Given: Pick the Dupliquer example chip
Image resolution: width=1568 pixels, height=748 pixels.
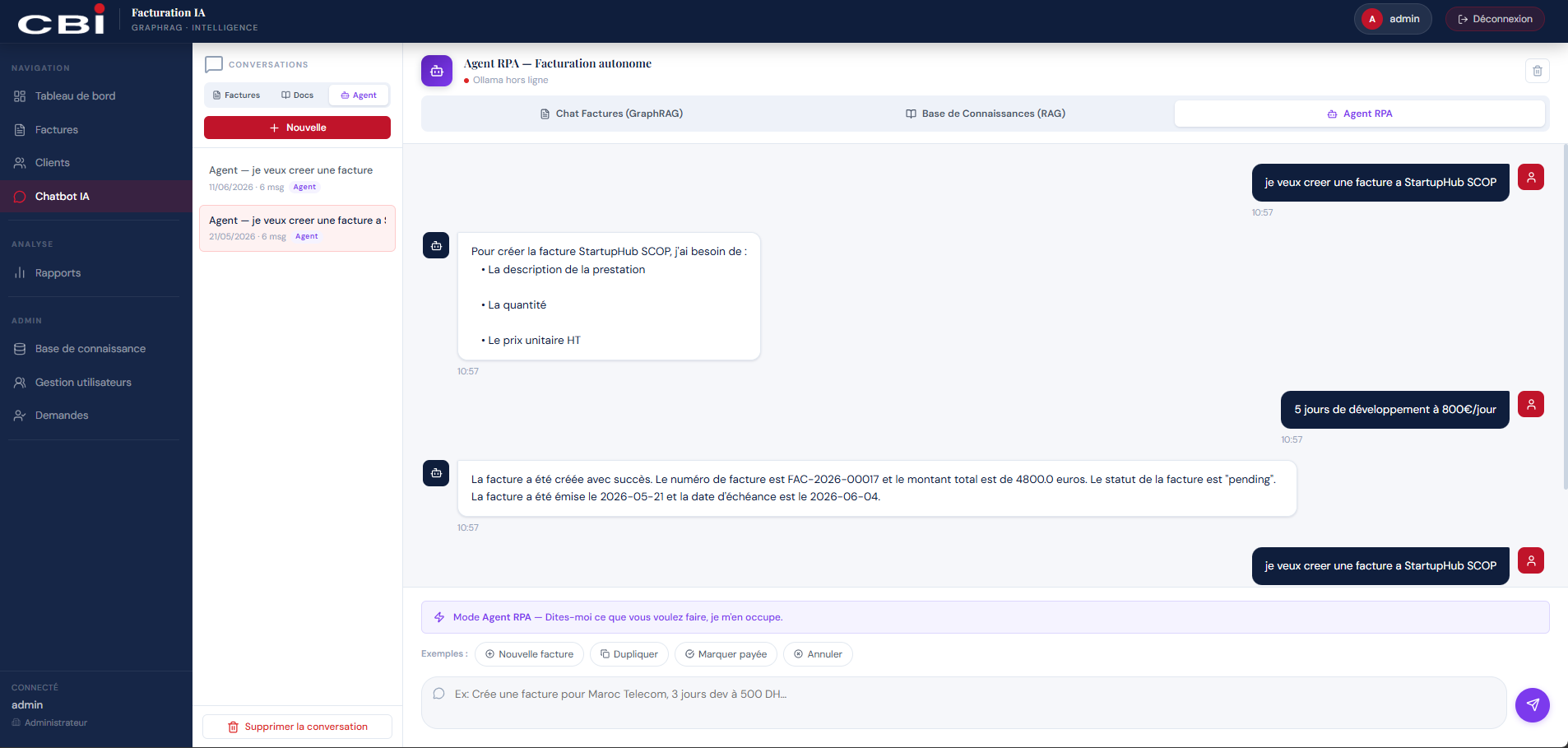Looking at the screenshot, I should pyautogui.click(x=629, y=654).
